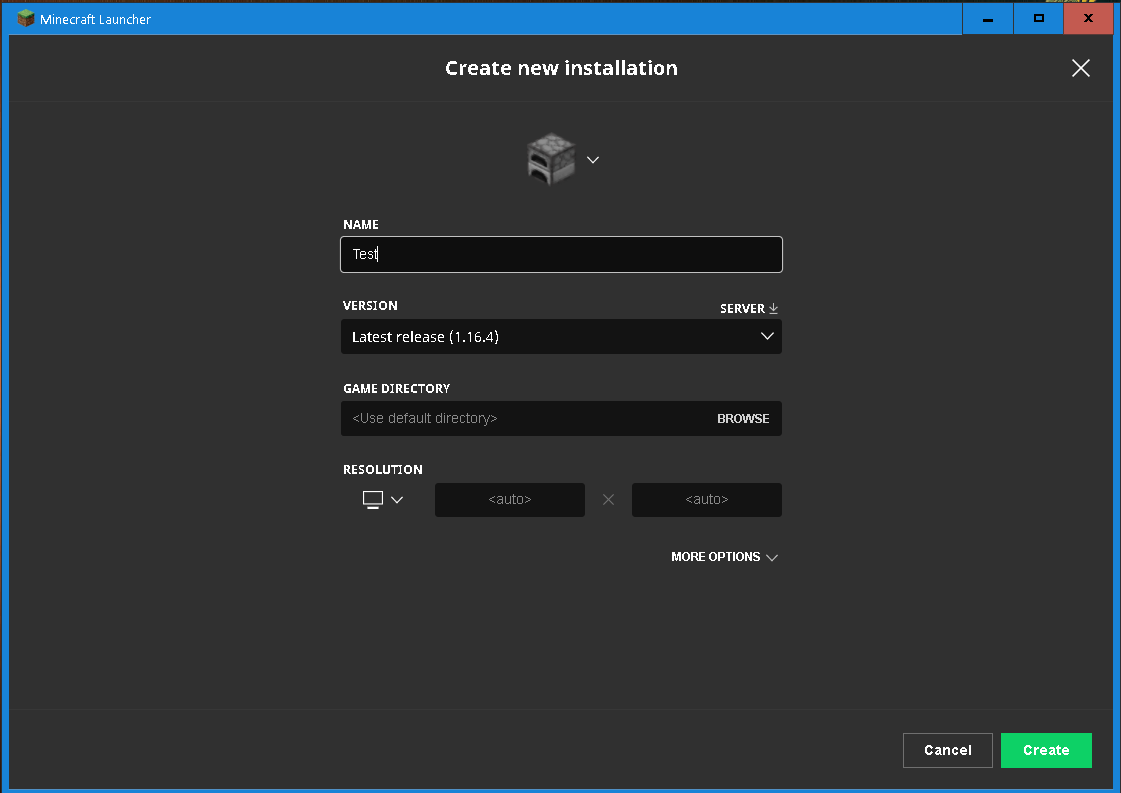Click the Cancel button

(x=947, y=750)
